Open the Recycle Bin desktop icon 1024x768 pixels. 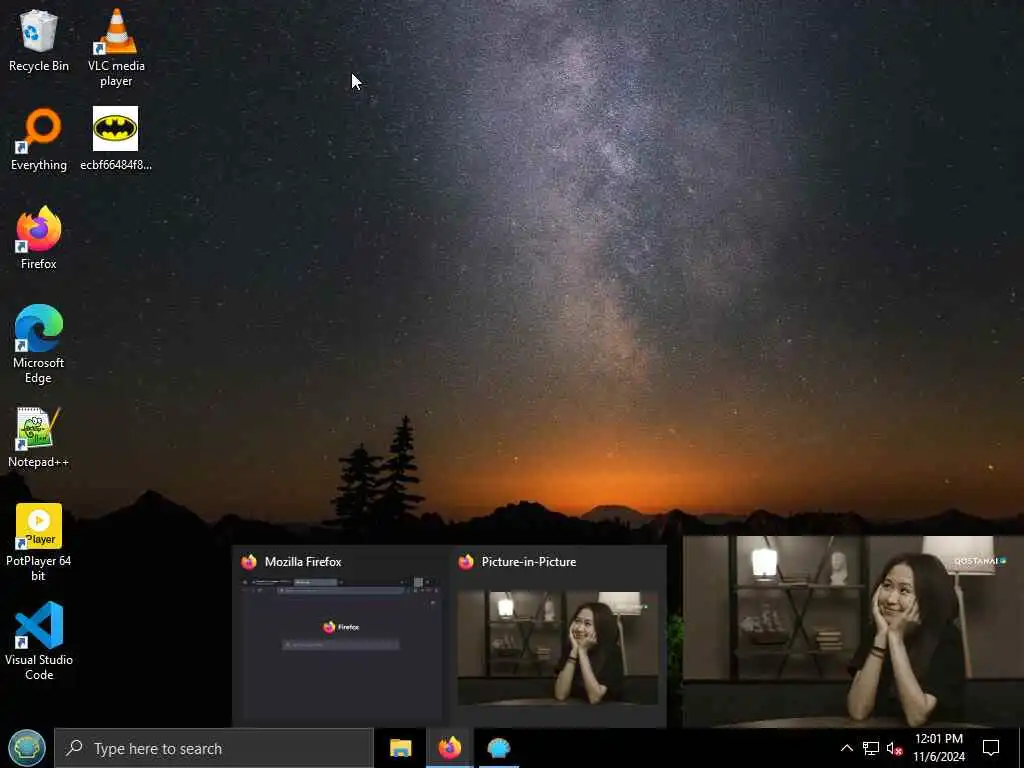coord(39,41)
